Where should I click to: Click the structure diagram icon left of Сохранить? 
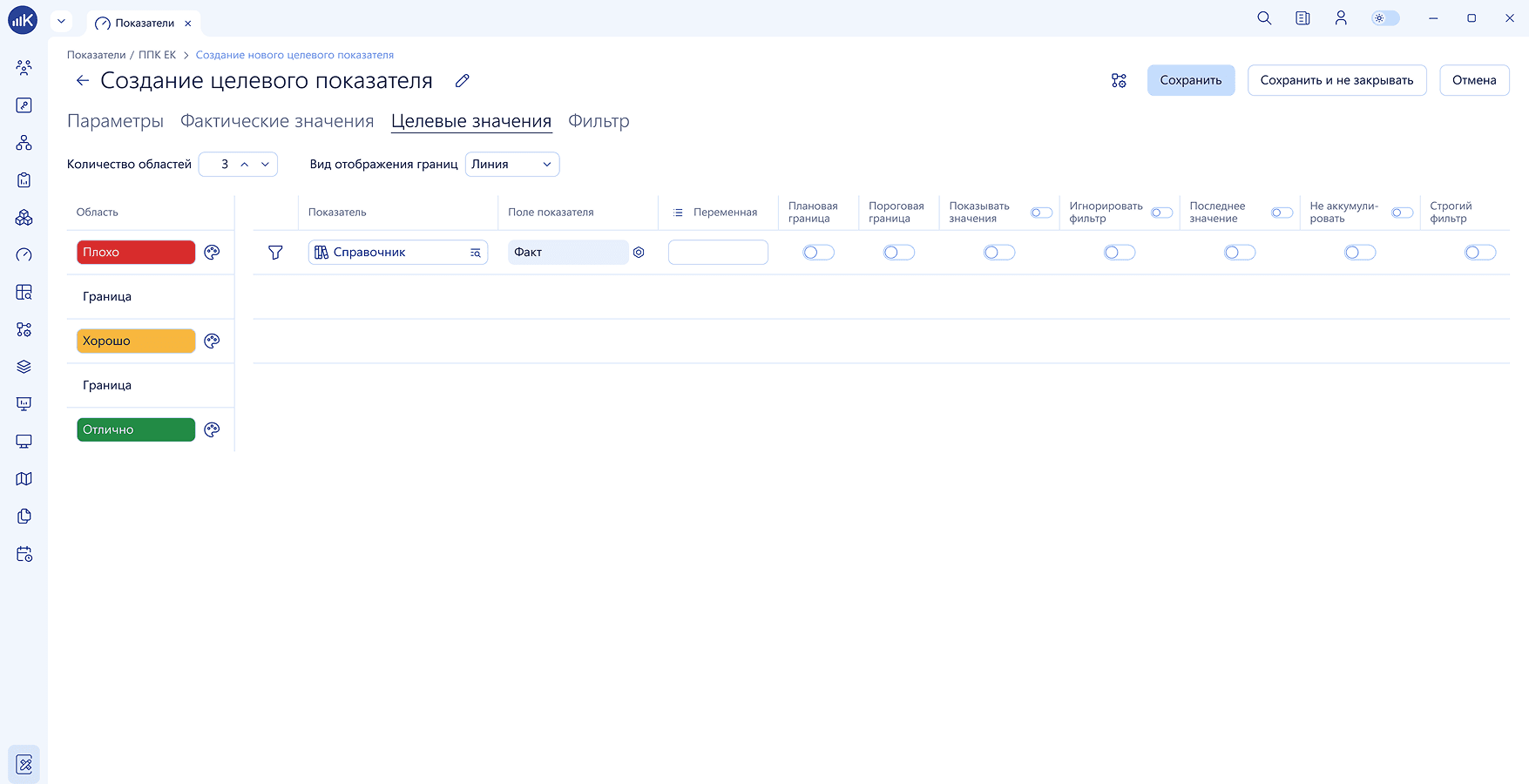[x=1119, y=80]
